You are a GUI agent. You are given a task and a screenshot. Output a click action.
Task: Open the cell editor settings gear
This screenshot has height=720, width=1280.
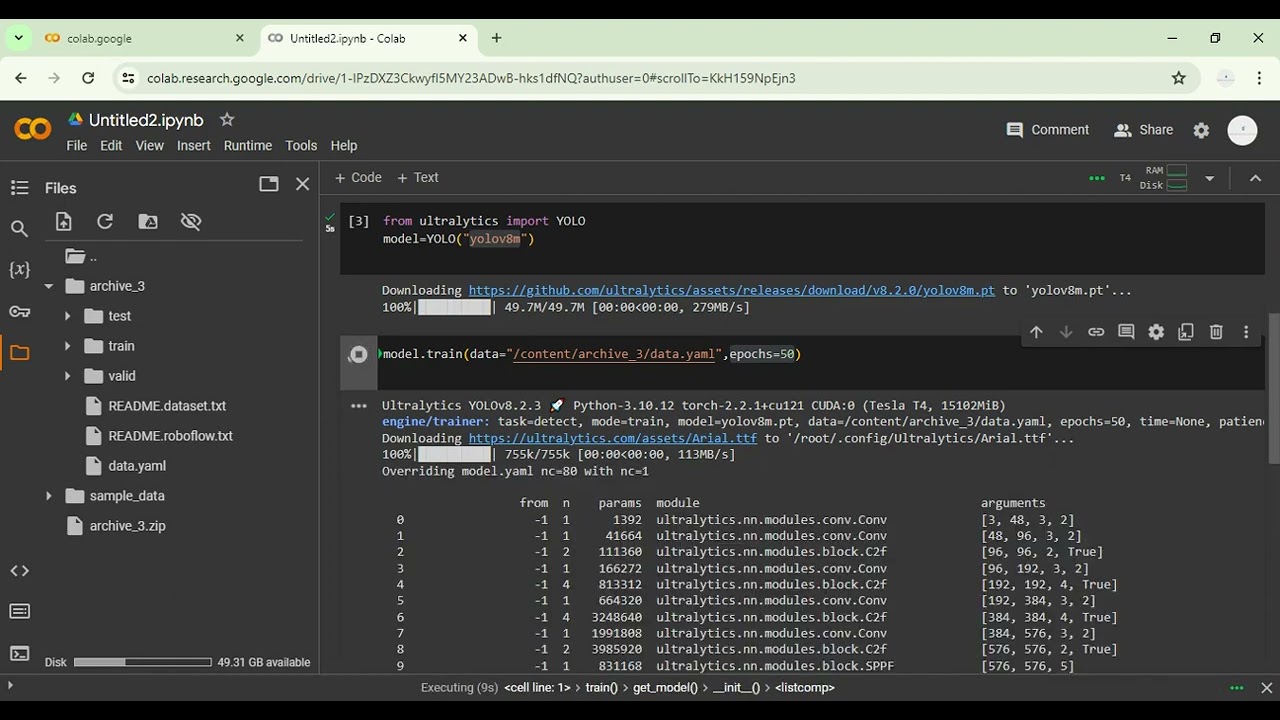click(x=1156, y=332)
